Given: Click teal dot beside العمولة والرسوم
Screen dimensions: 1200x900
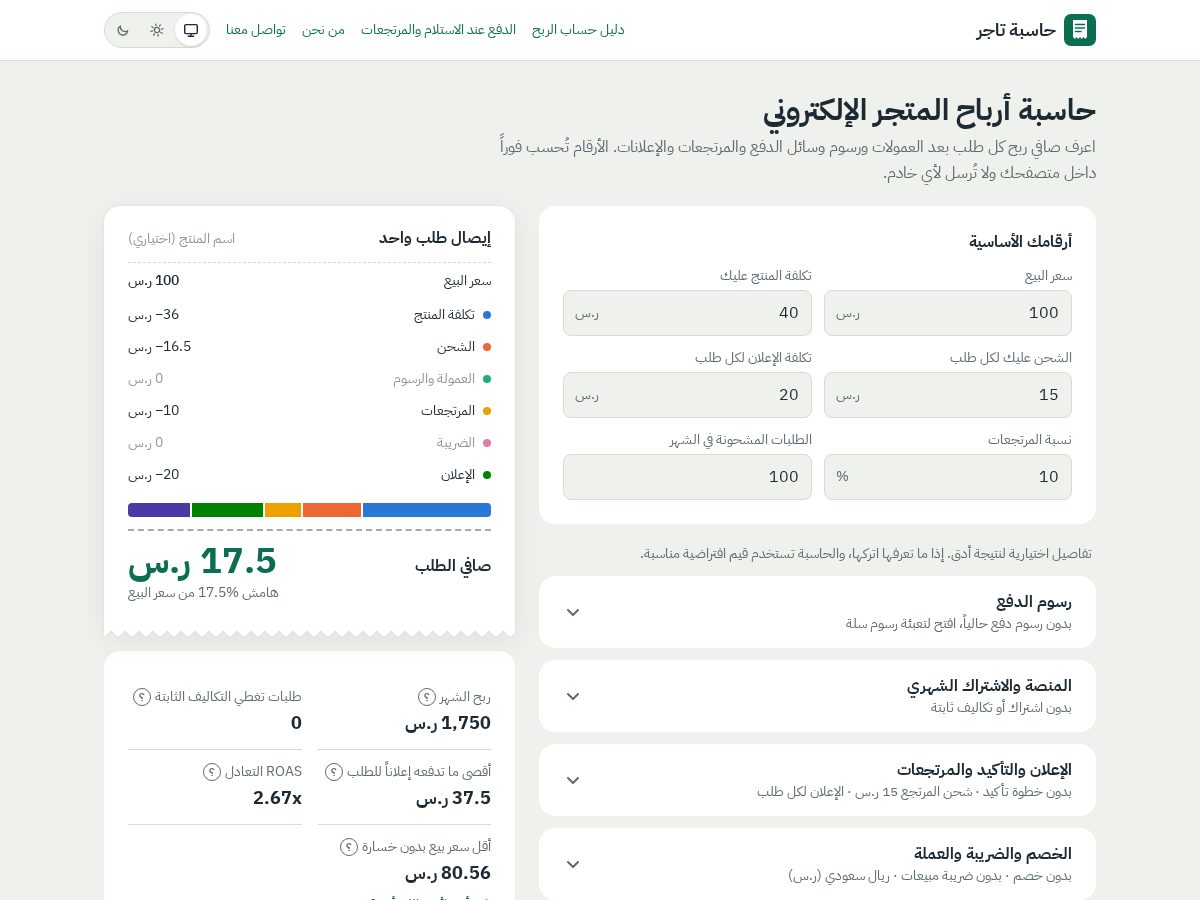Looking at the screenshot, I should (x=487, y=379).
